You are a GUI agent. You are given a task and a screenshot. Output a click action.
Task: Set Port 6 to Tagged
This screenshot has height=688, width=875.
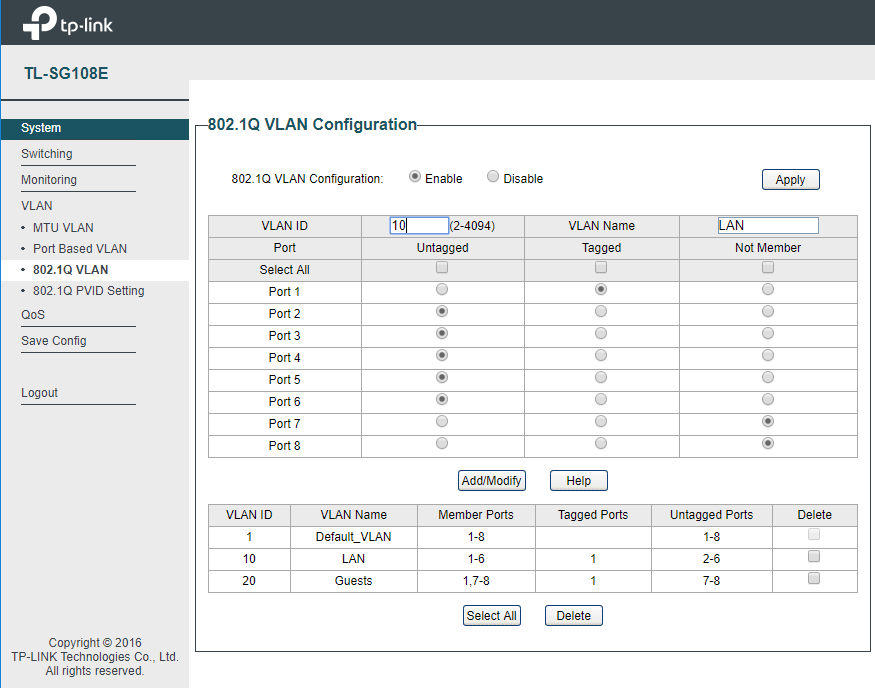601,400
